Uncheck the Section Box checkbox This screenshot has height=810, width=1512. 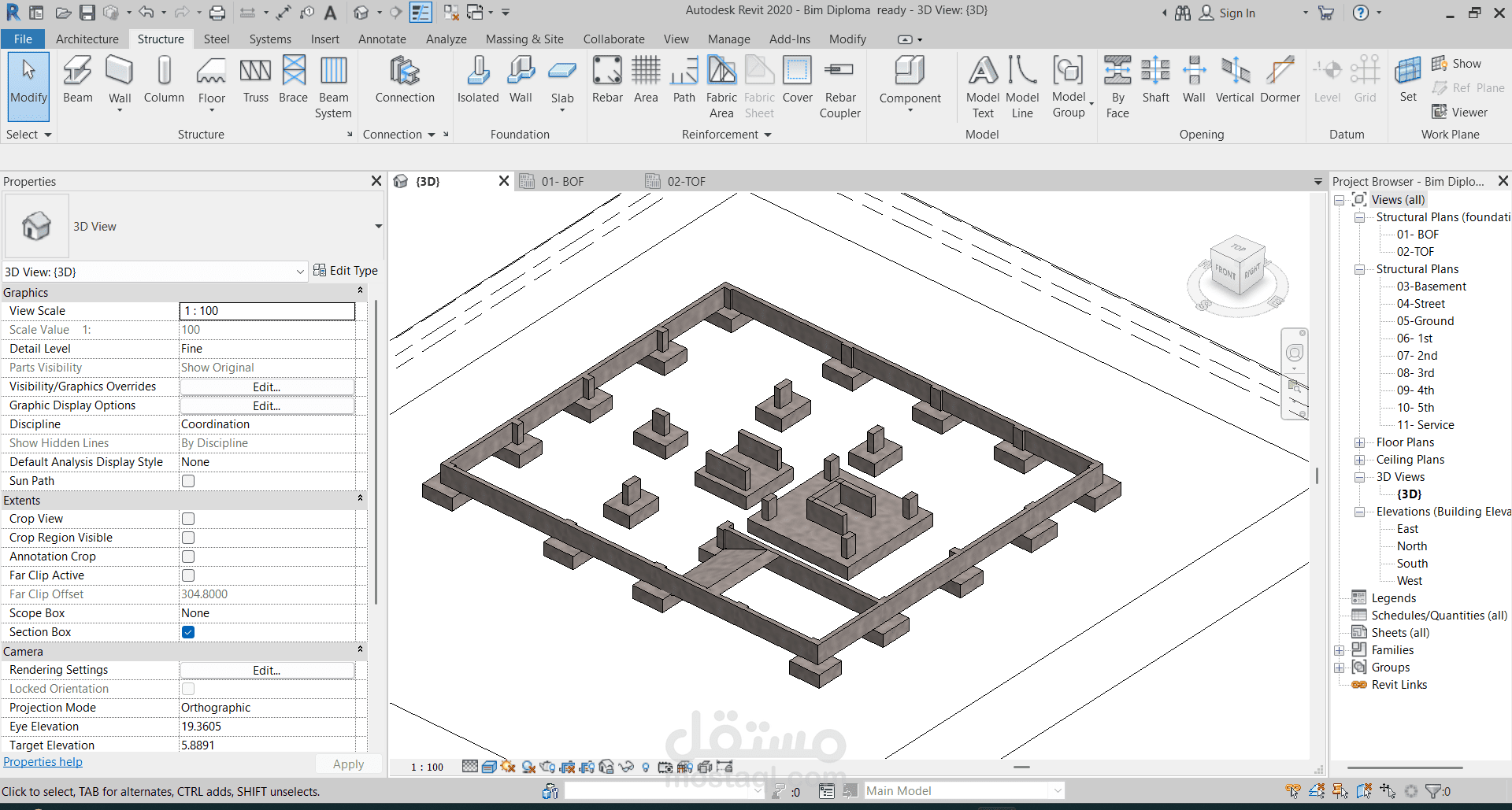(x=188, y=632)
